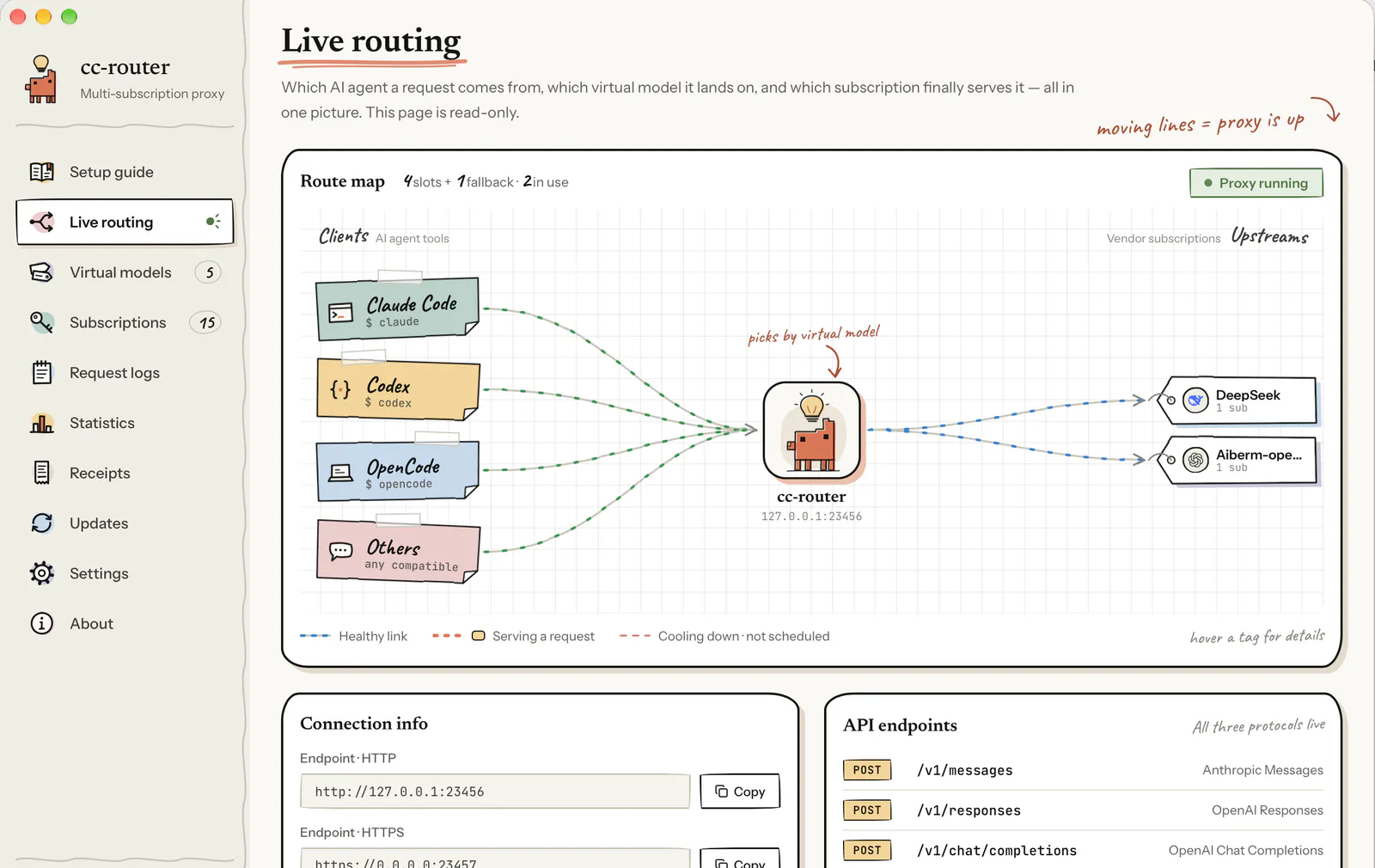1375x868 pixels.
Task: Open the Virtual models section
Action: pos(125,272)
